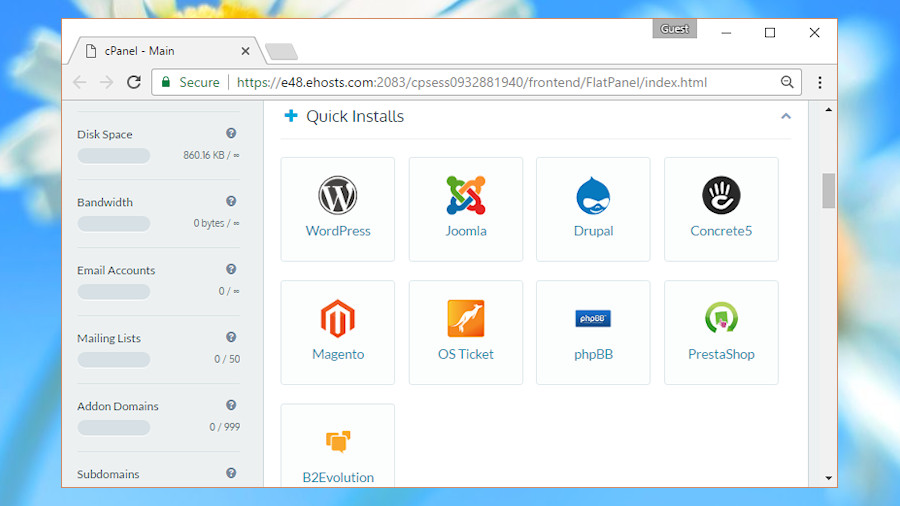Open the phpBB quick install icon
This screenshot has height=506, width=900.
coord(593,318)
